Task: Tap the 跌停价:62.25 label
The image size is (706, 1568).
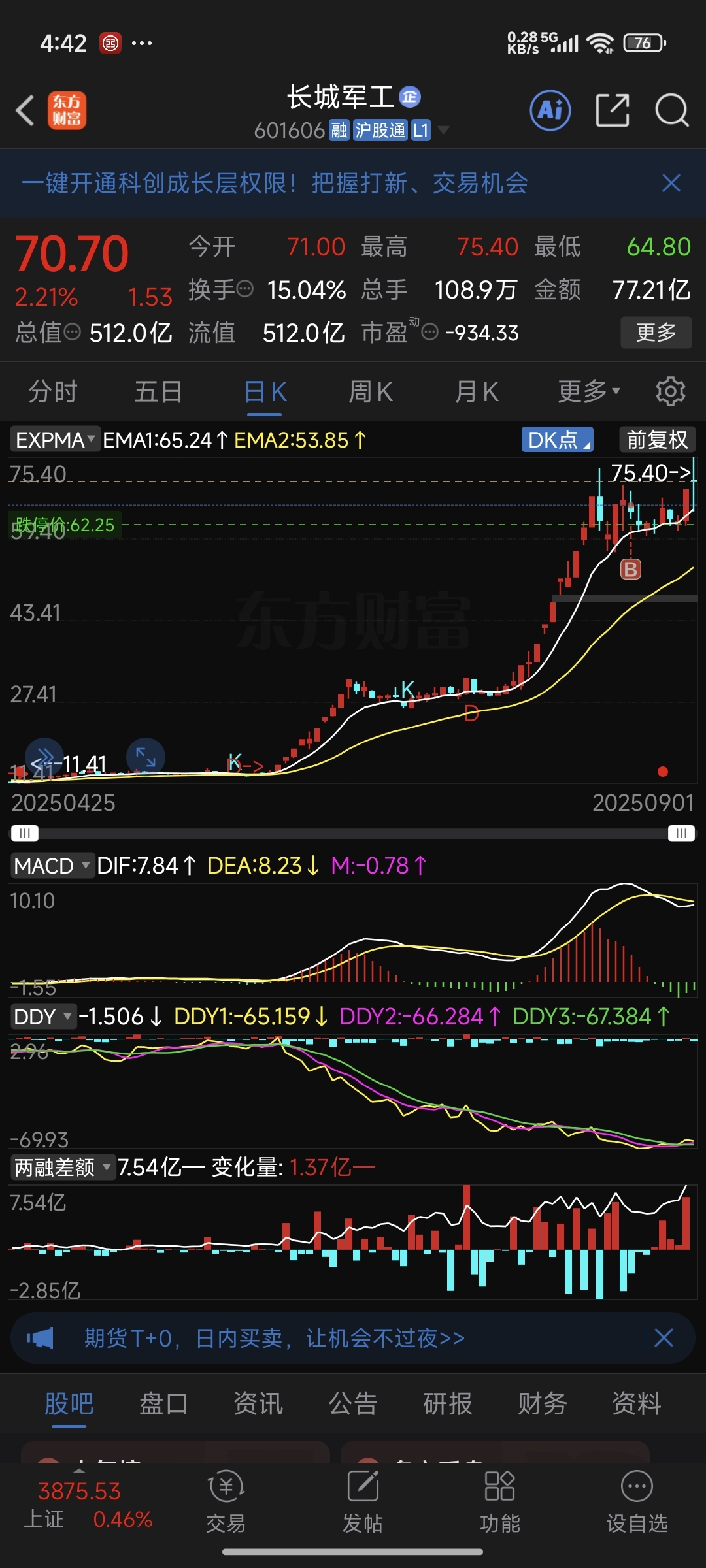Action: [x=64, y=525]
